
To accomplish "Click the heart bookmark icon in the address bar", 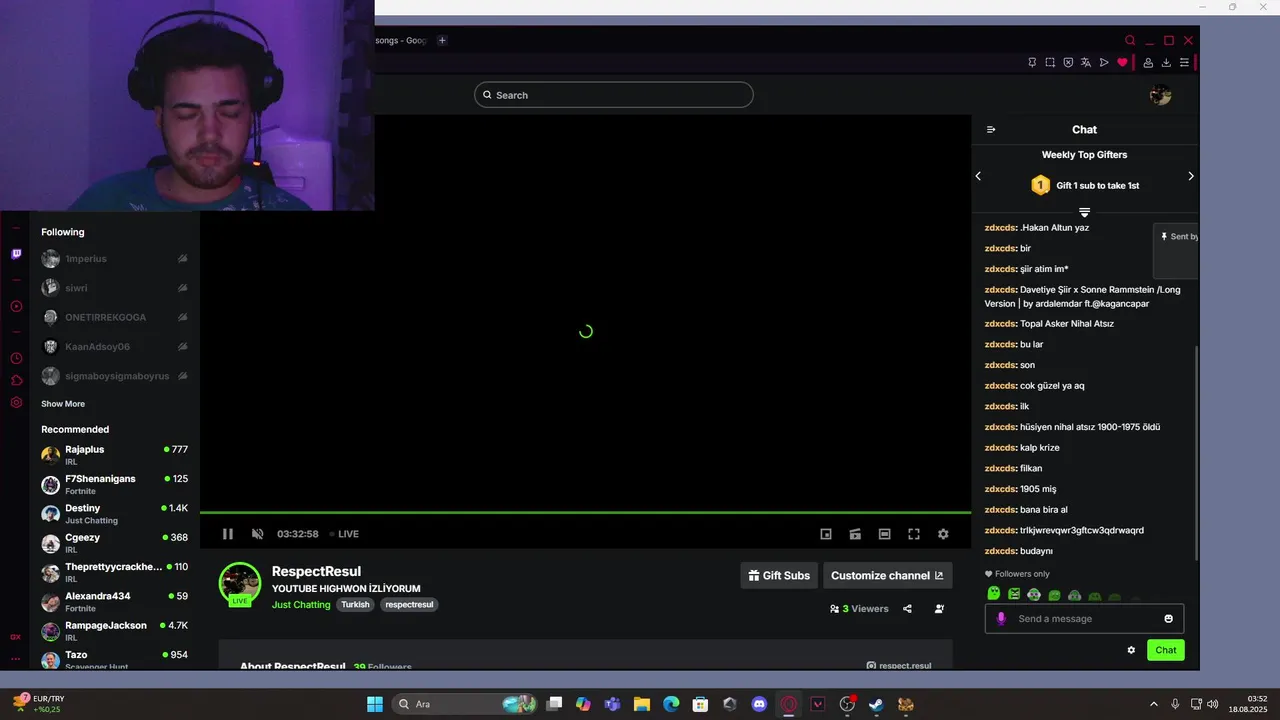I will pyautogui.click(x=1122, y=62).
